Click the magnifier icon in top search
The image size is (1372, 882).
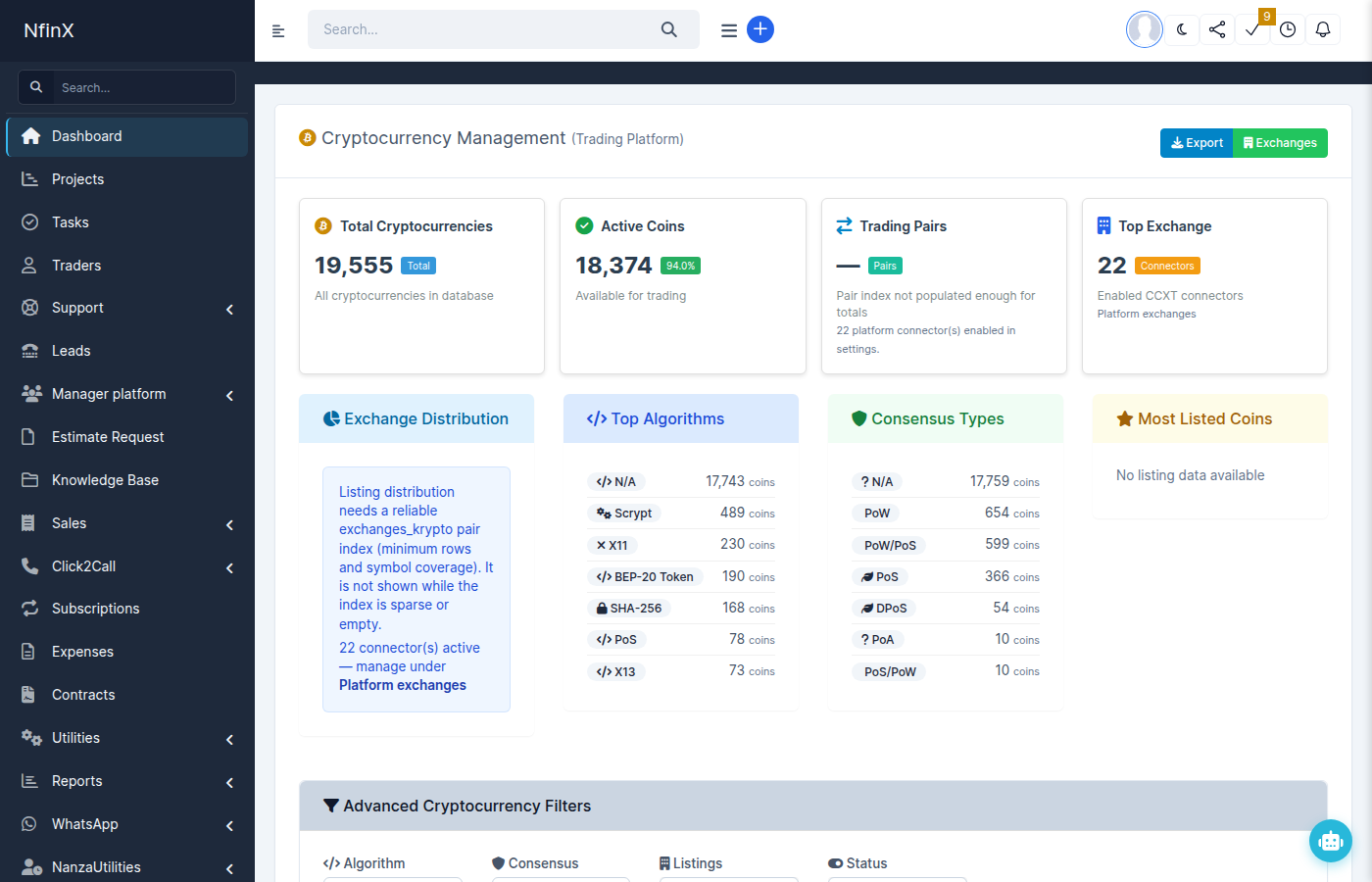(x=669, y=29)
